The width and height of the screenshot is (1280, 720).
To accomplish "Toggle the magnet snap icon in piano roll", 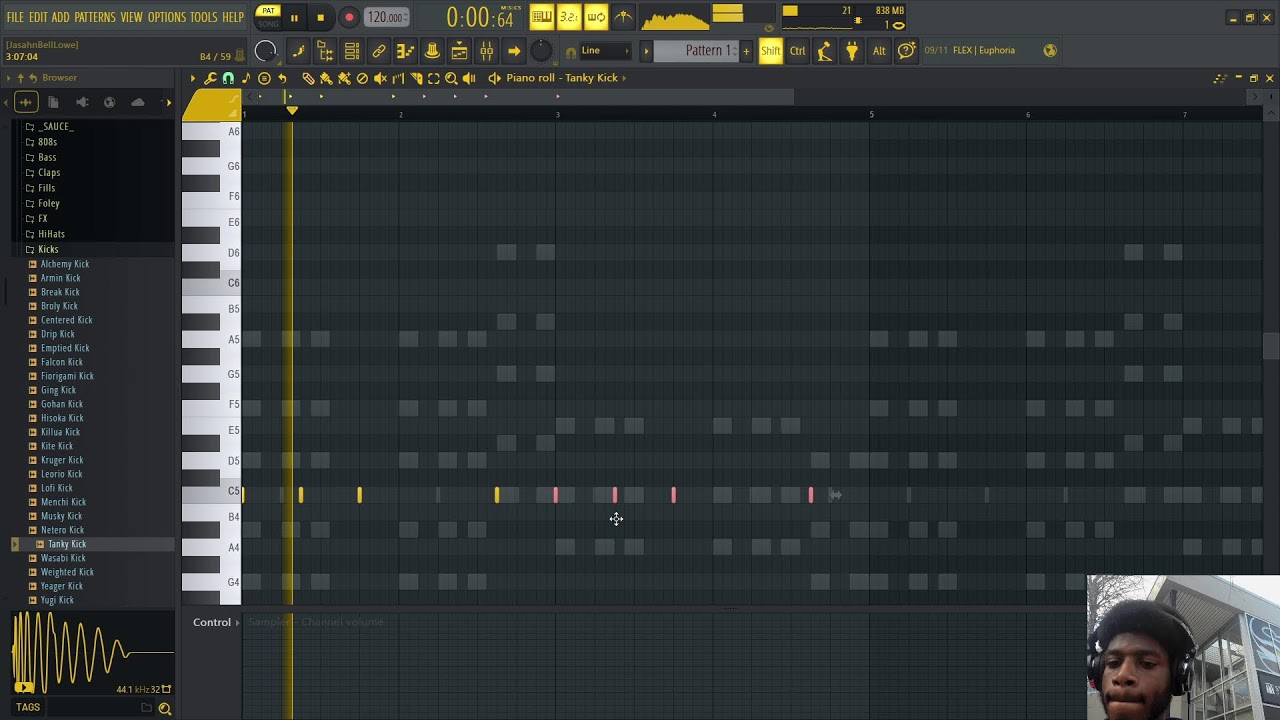I will click(228, 78).
